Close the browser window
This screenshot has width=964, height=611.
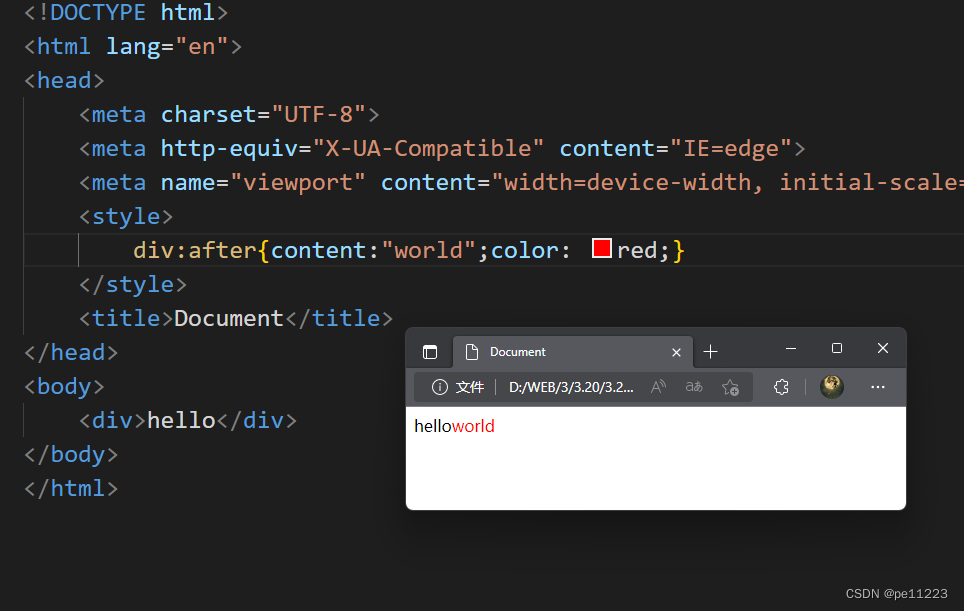[883, 348]
